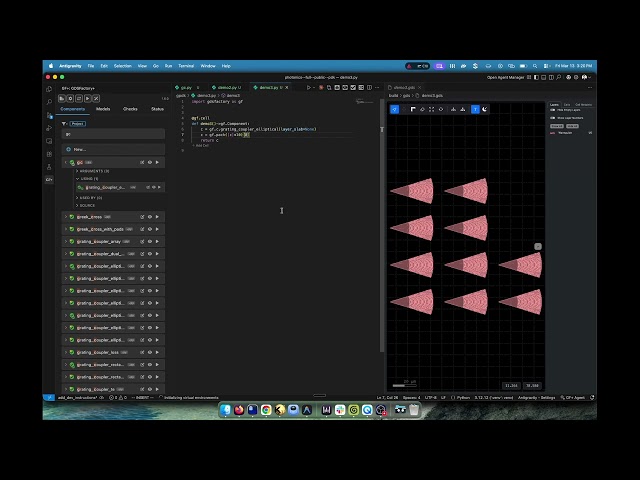This screenshot has width=640, height=480.
Task: Click the zoom-to-fit icon in GDS viewer
Action: pyautogui.click(x=431, y=109)
